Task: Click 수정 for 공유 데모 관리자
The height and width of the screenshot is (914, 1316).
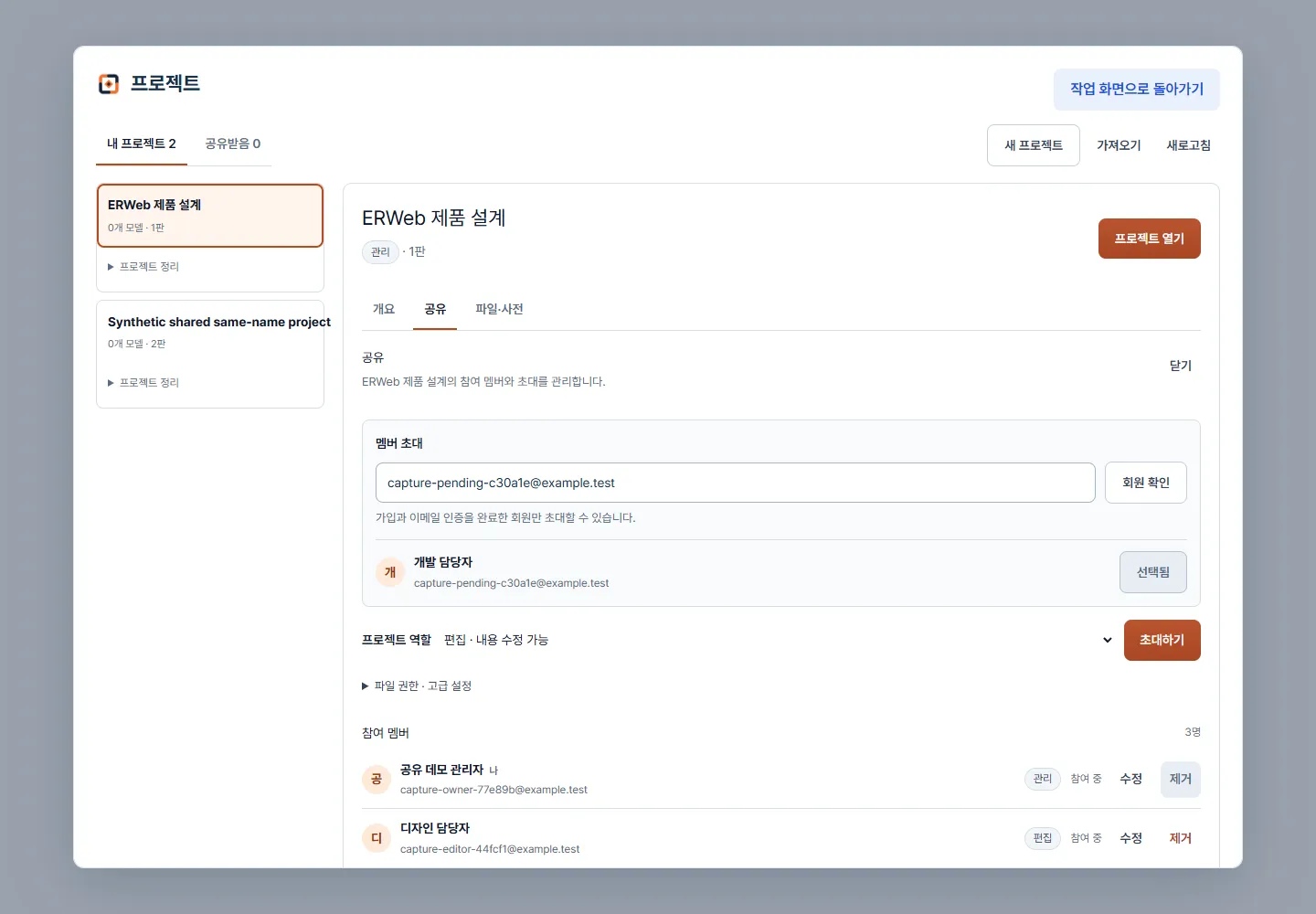Action: coord(1131,779)
